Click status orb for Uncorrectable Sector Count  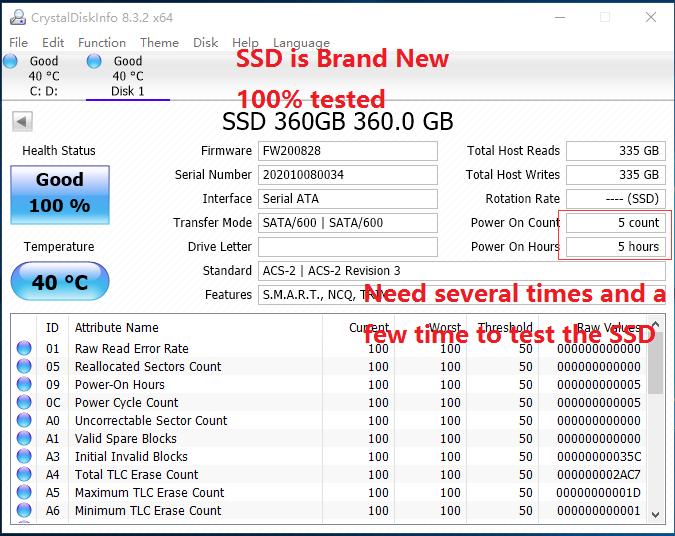pos(24,420)
